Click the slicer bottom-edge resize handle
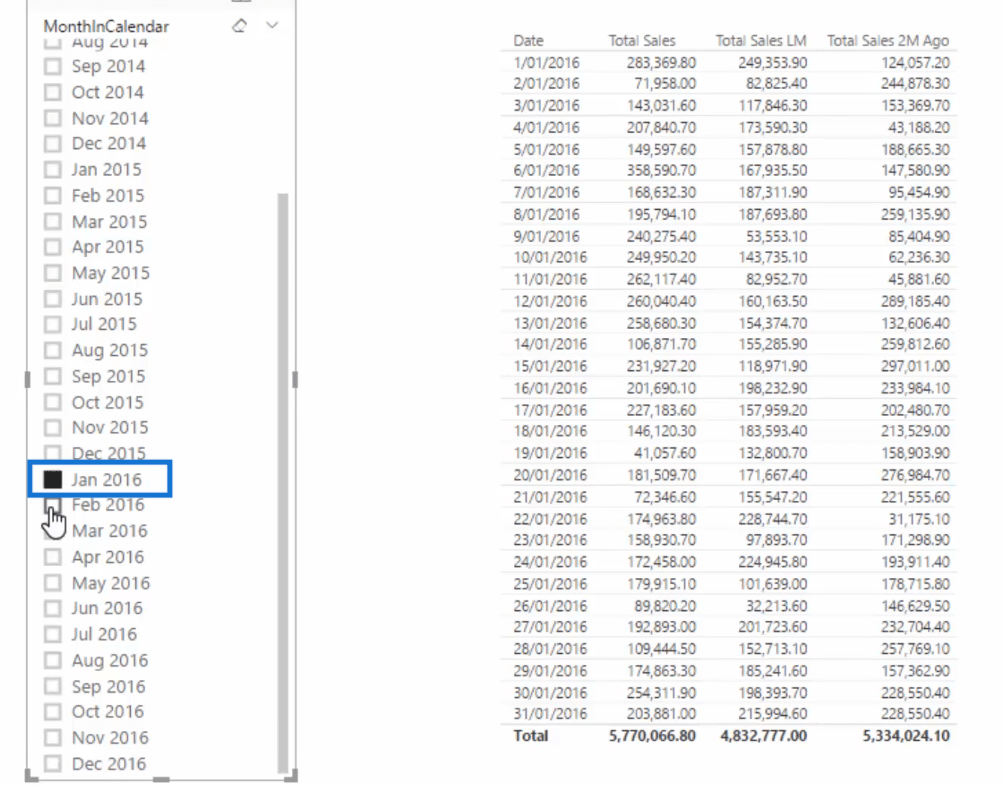The image size is (1002, 785). point(161,779)
